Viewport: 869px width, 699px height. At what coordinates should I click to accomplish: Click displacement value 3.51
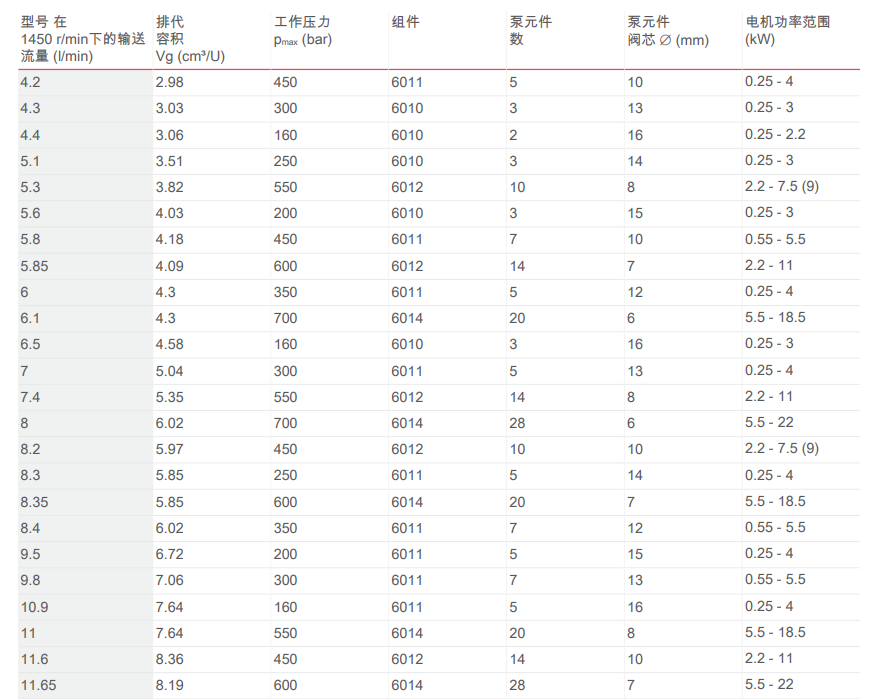tap(170, 161)
